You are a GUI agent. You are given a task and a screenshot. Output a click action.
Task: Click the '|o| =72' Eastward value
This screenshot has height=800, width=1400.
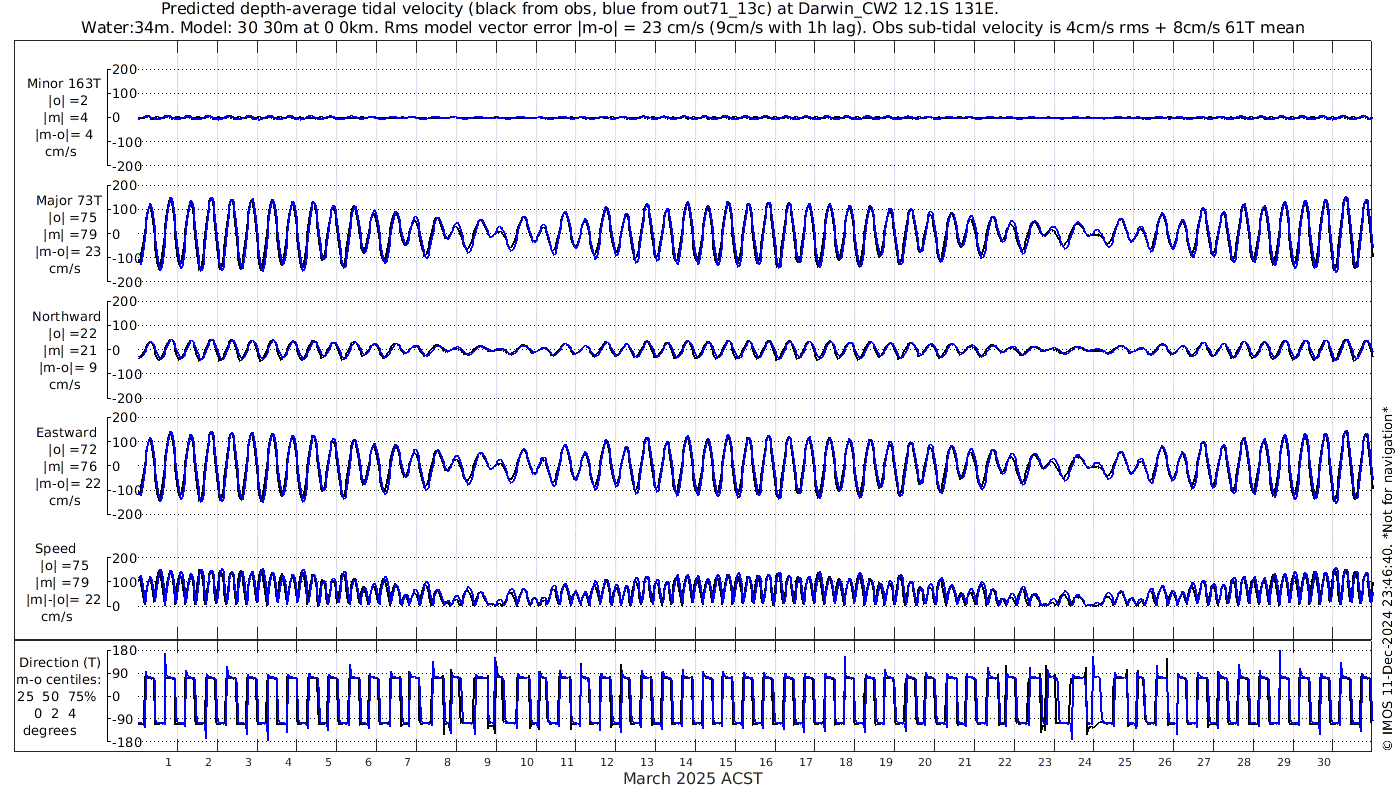pyautogui.click(x=73, y=450)
